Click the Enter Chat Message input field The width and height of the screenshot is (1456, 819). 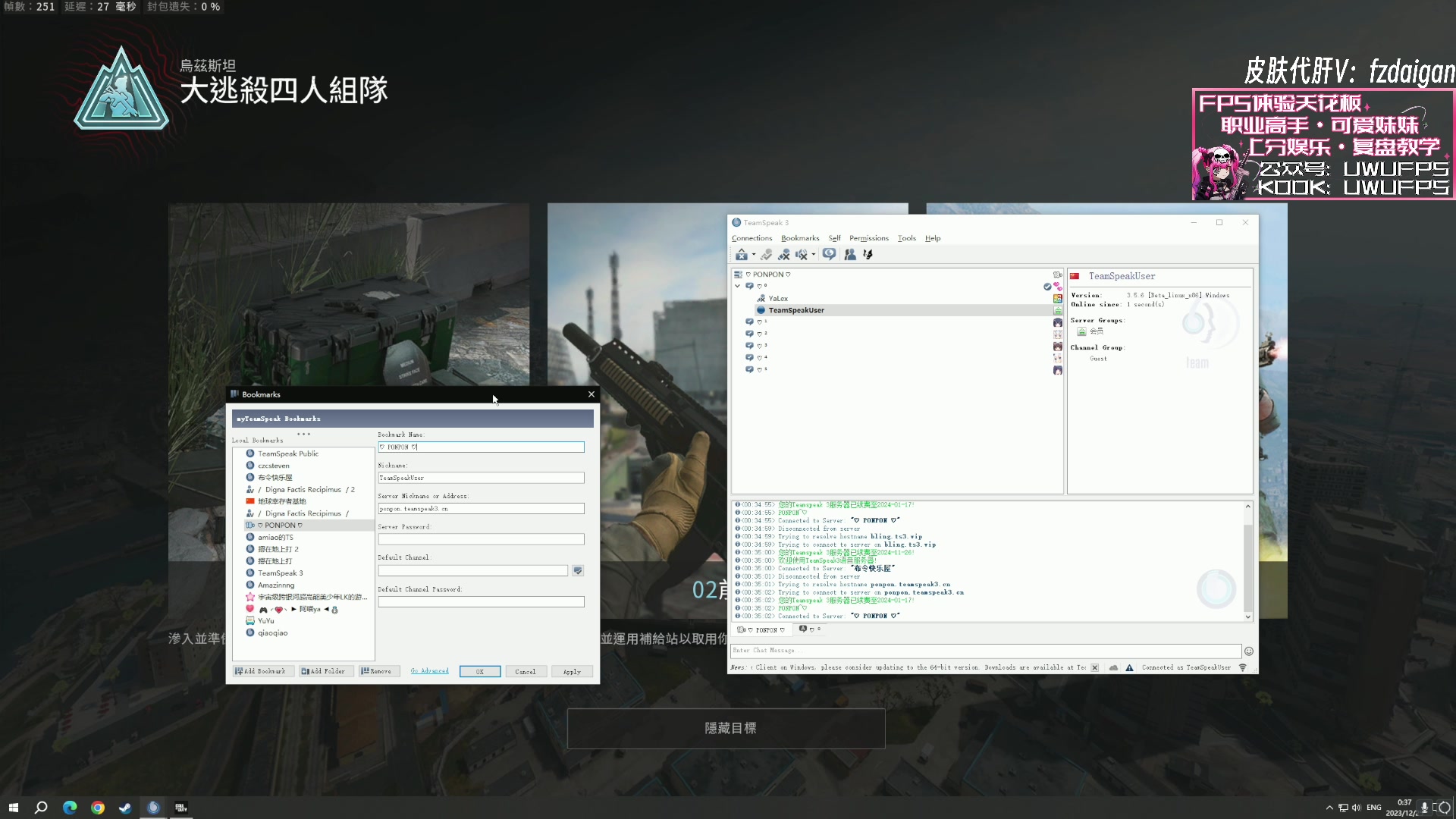click(985, 651)
